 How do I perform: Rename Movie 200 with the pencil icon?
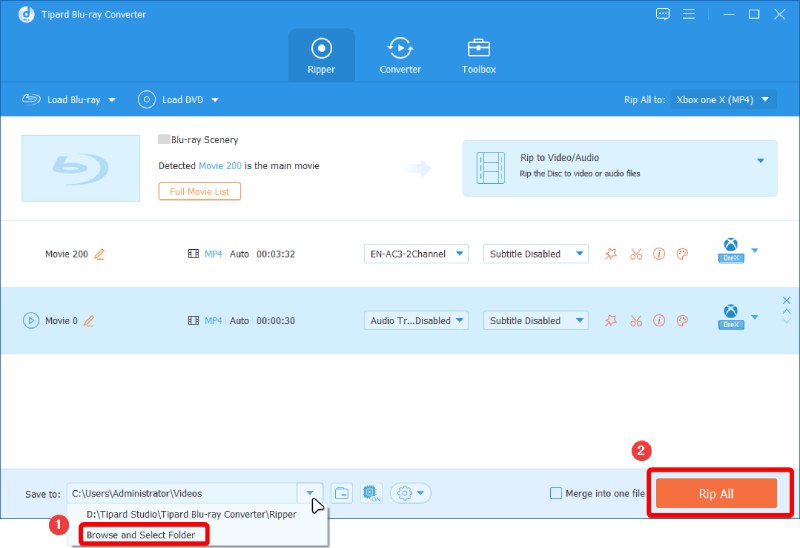[x=99, y=254]
